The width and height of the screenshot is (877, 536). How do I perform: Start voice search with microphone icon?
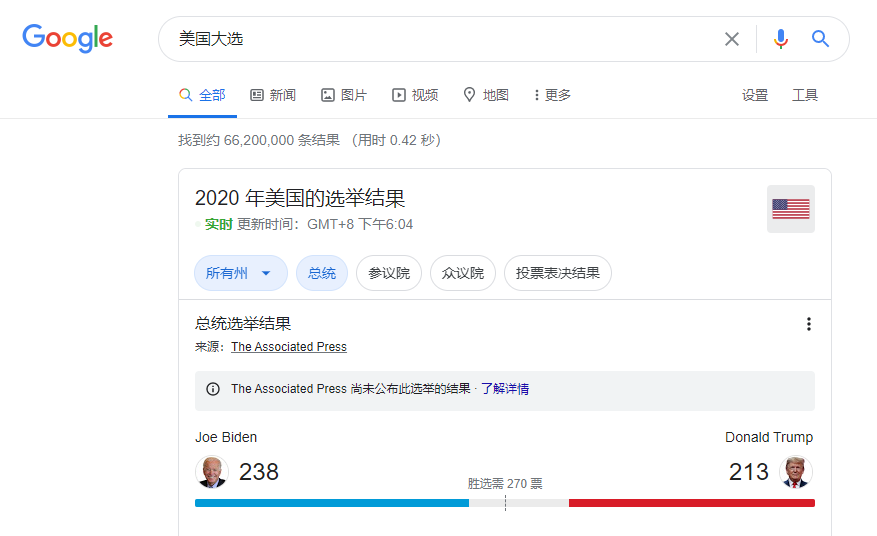click(x=781, y=39)
